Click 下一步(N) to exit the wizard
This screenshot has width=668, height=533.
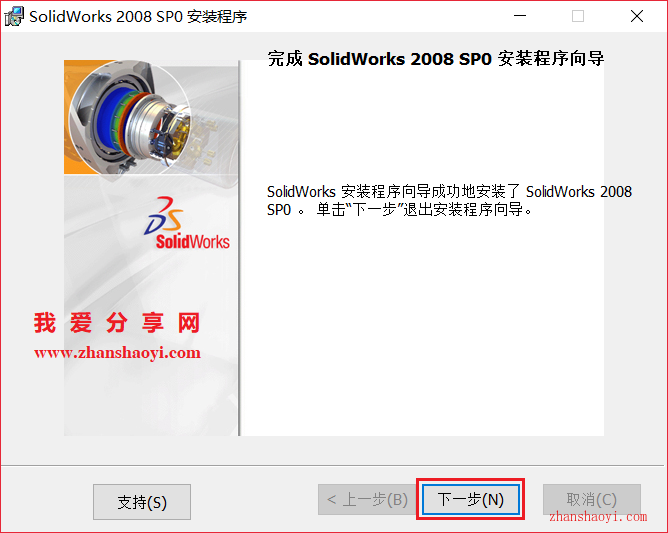click(471, 499)
